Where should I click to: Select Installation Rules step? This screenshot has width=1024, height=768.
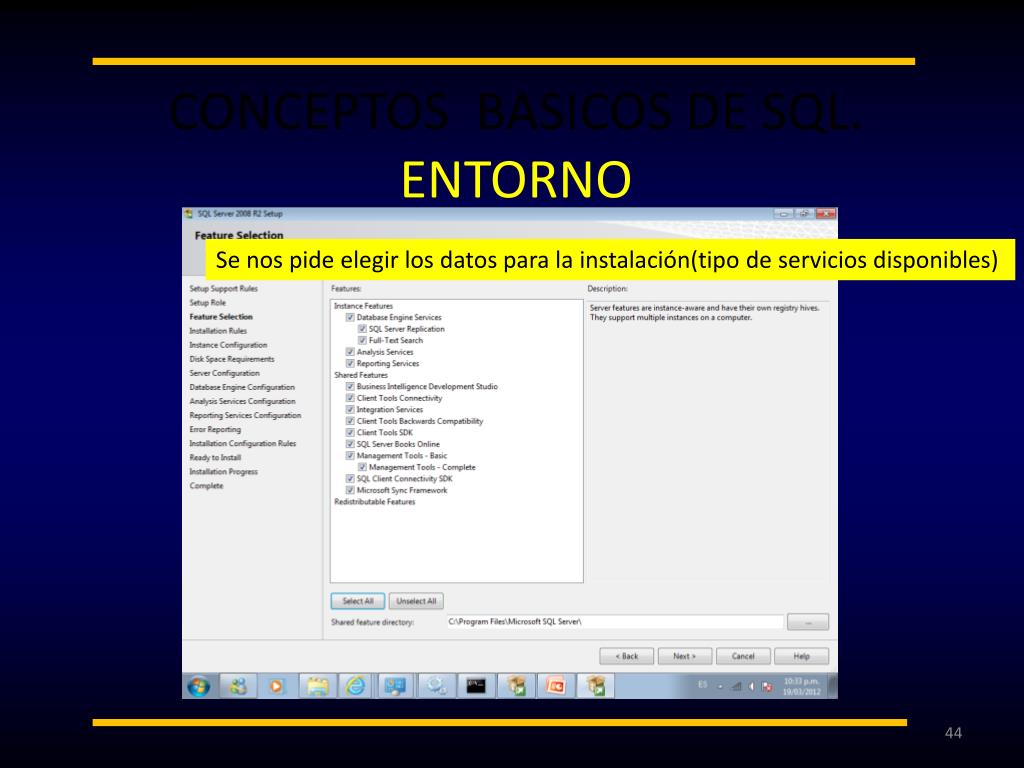[x=218, y=331]
